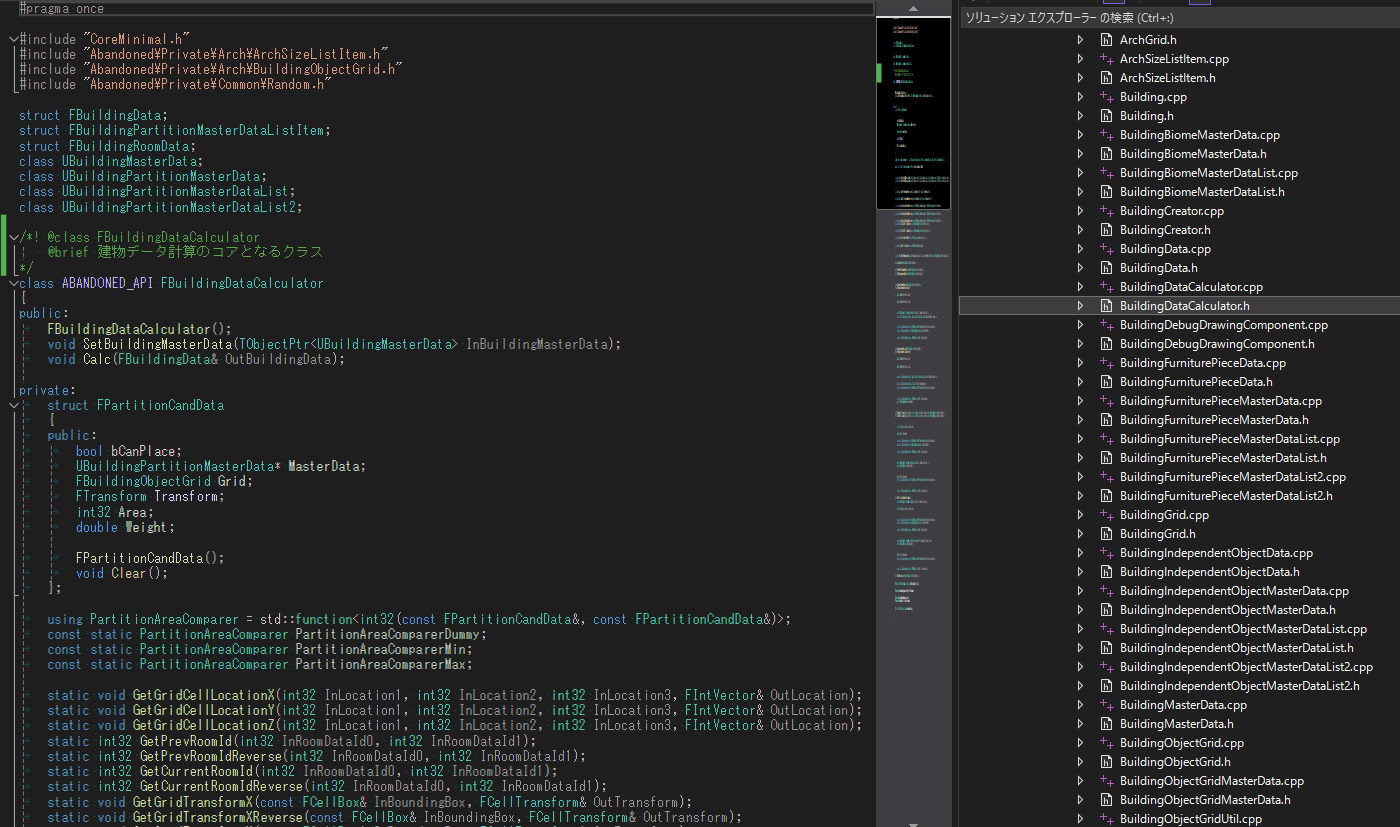
Task: Expand the BuildingFurniturePieceMasterDataList.cpp node
Action: [x=1080, y=438]
